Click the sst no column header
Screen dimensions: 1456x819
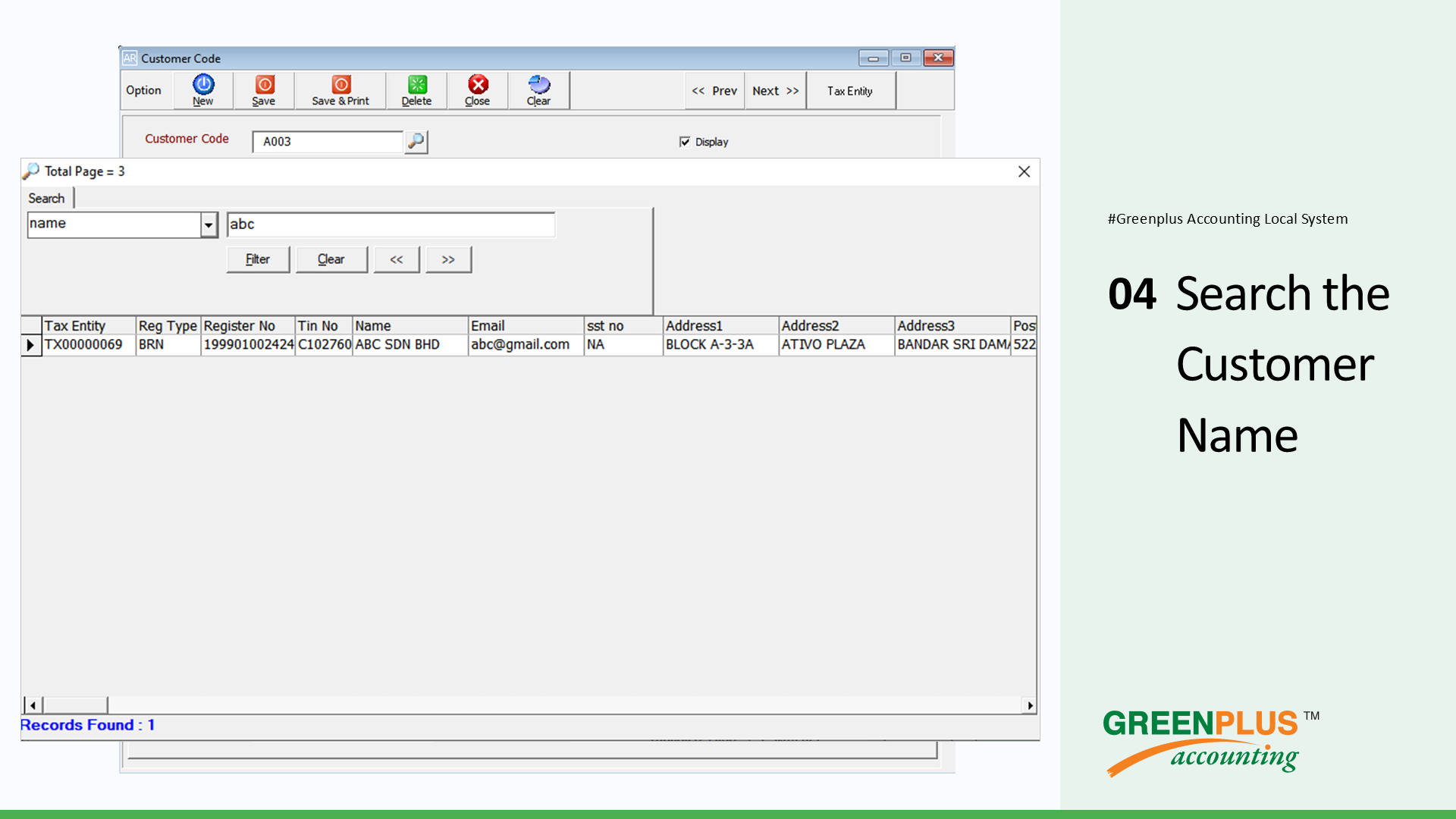click(x=623, y=326)
